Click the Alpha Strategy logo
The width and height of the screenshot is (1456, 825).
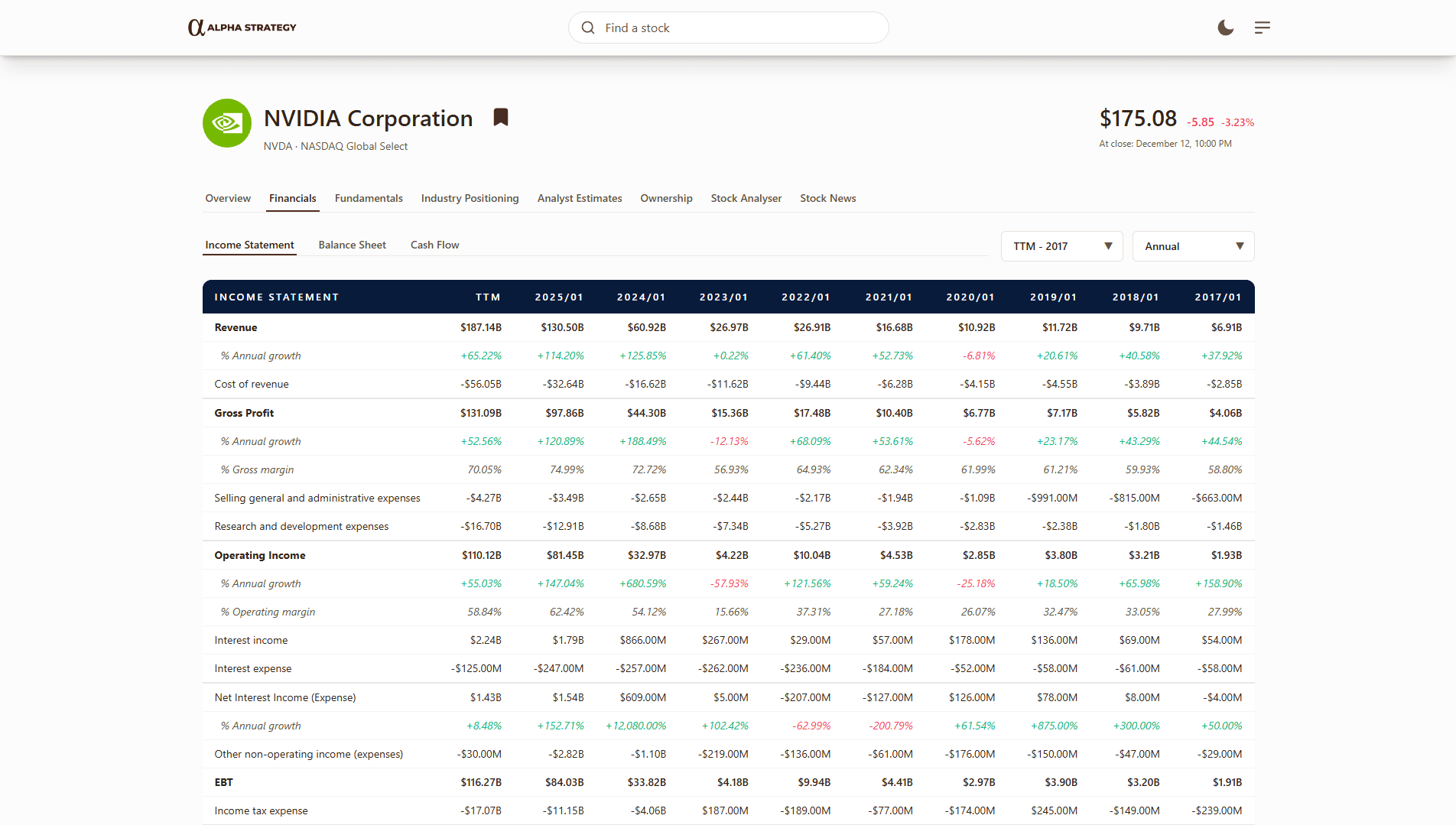click(242, 27)
